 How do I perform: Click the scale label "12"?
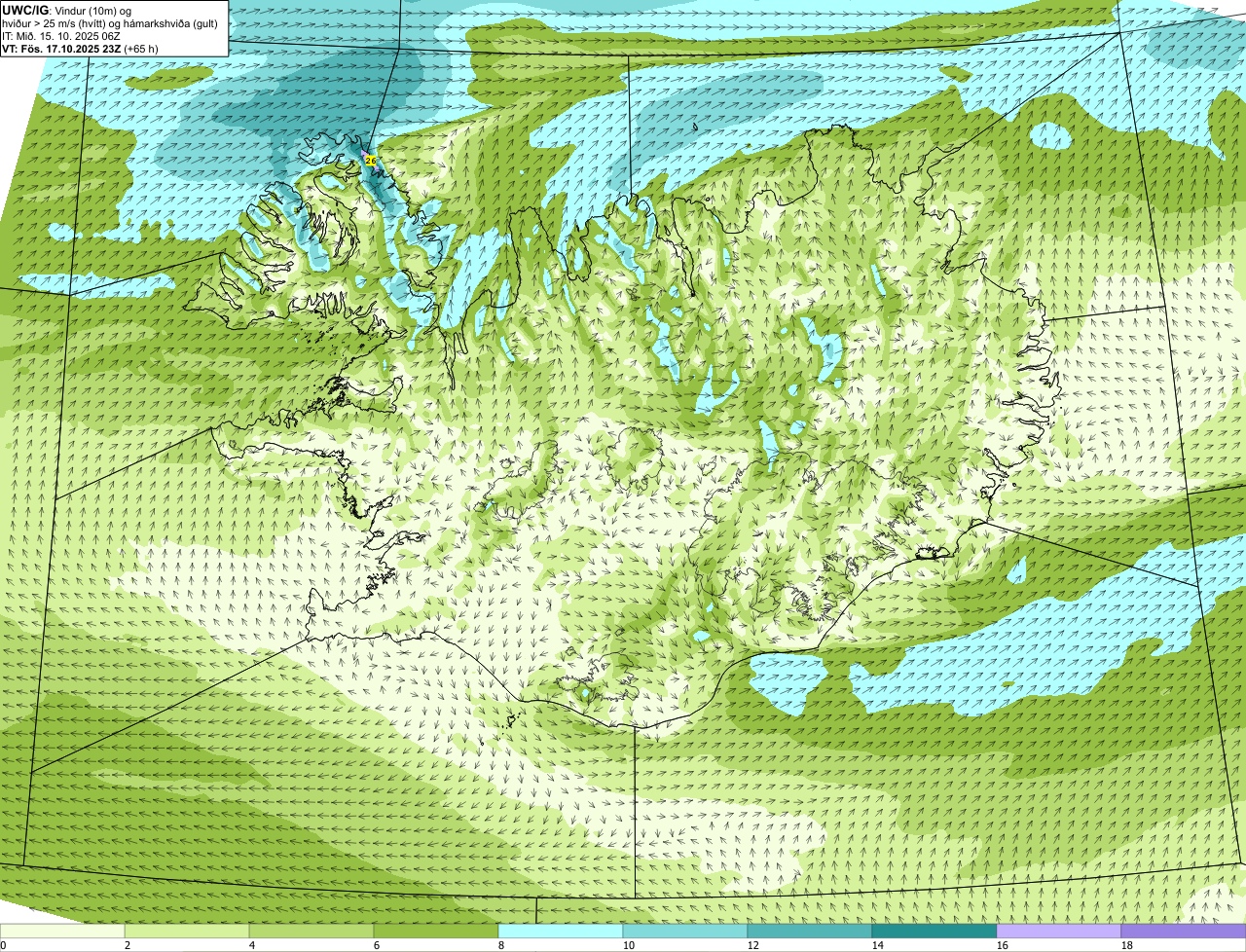(x=753, y=945)
